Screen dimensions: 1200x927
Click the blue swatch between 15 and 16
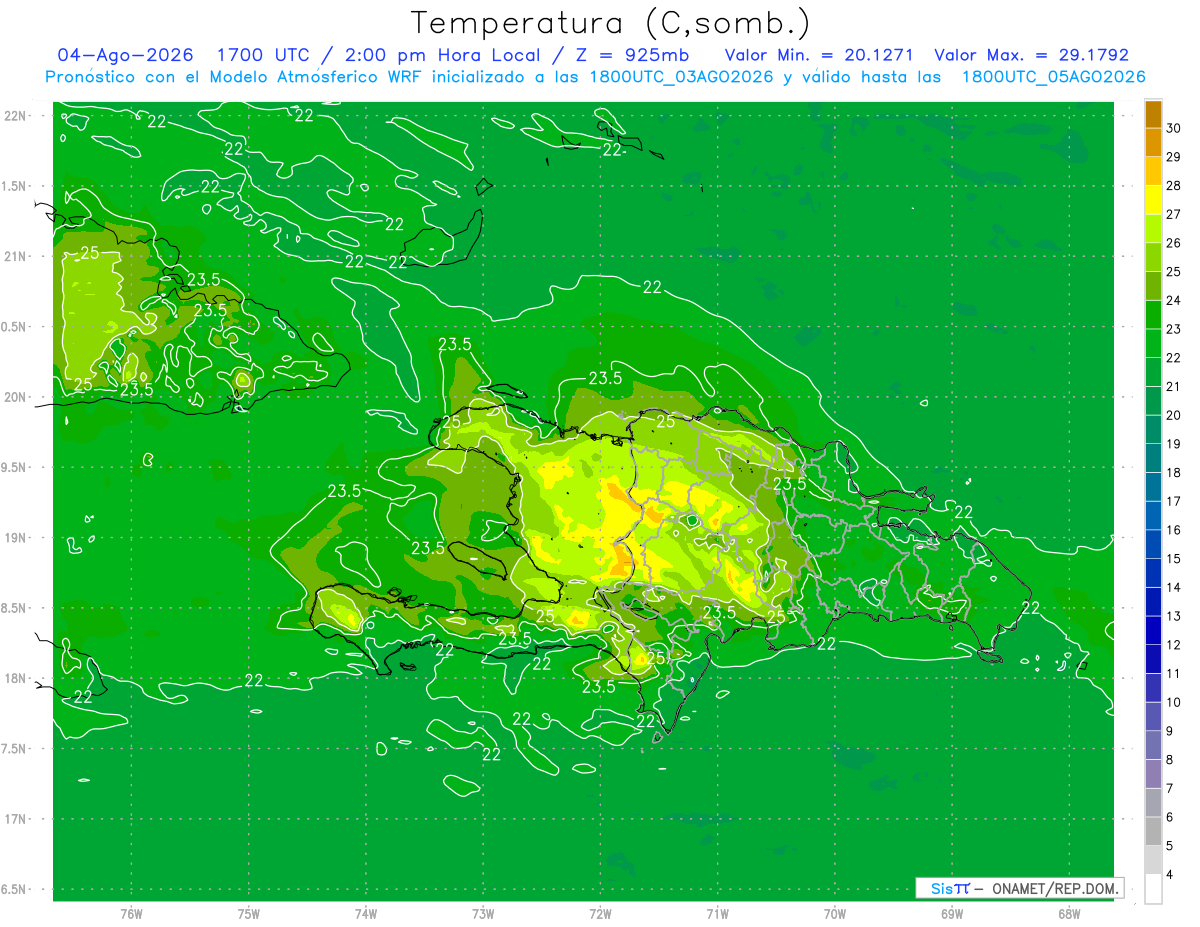pyautogui.click(x=1153, y=544)
